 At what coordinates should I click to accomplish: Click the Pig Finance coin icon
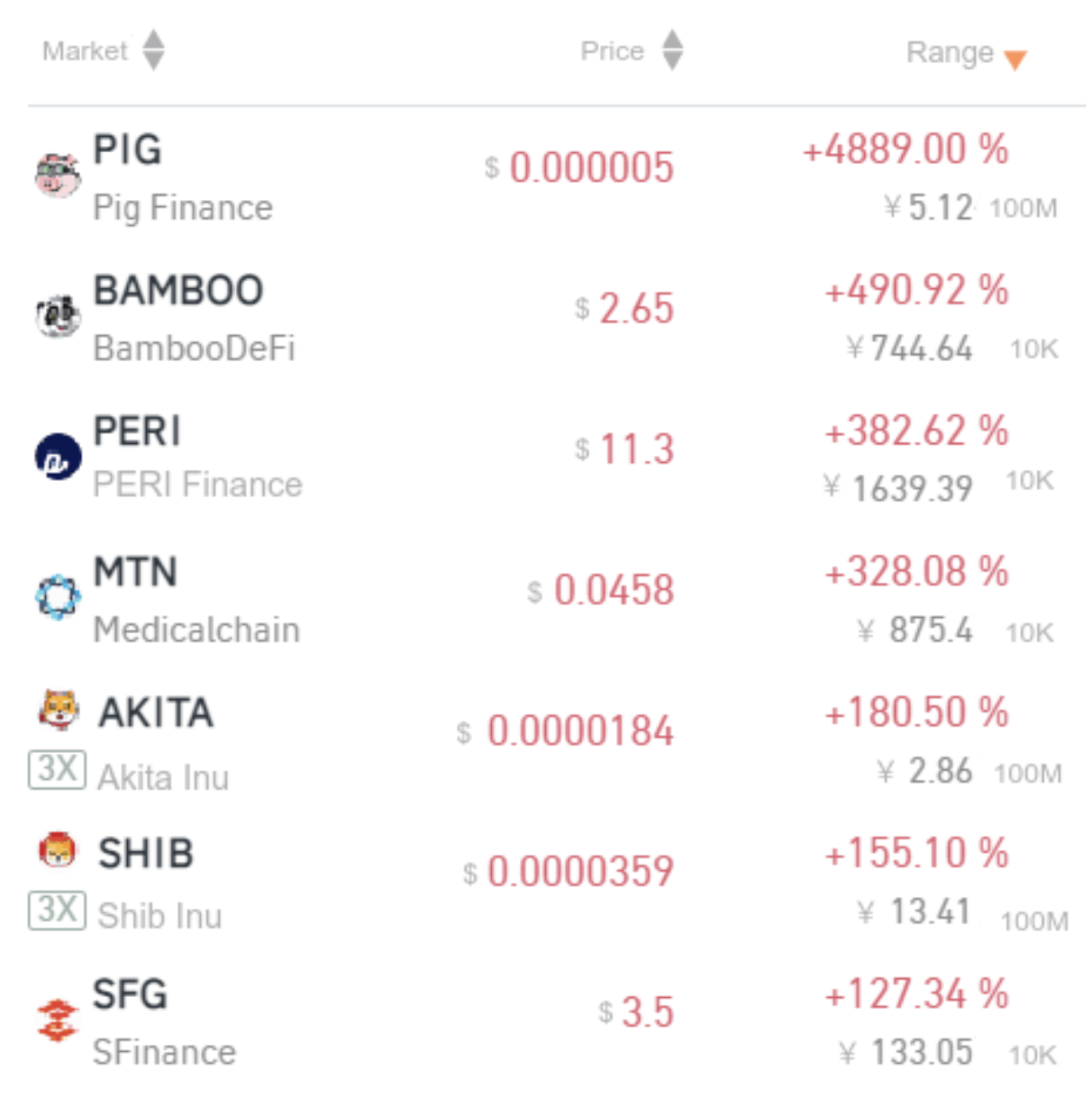(58, 175)
